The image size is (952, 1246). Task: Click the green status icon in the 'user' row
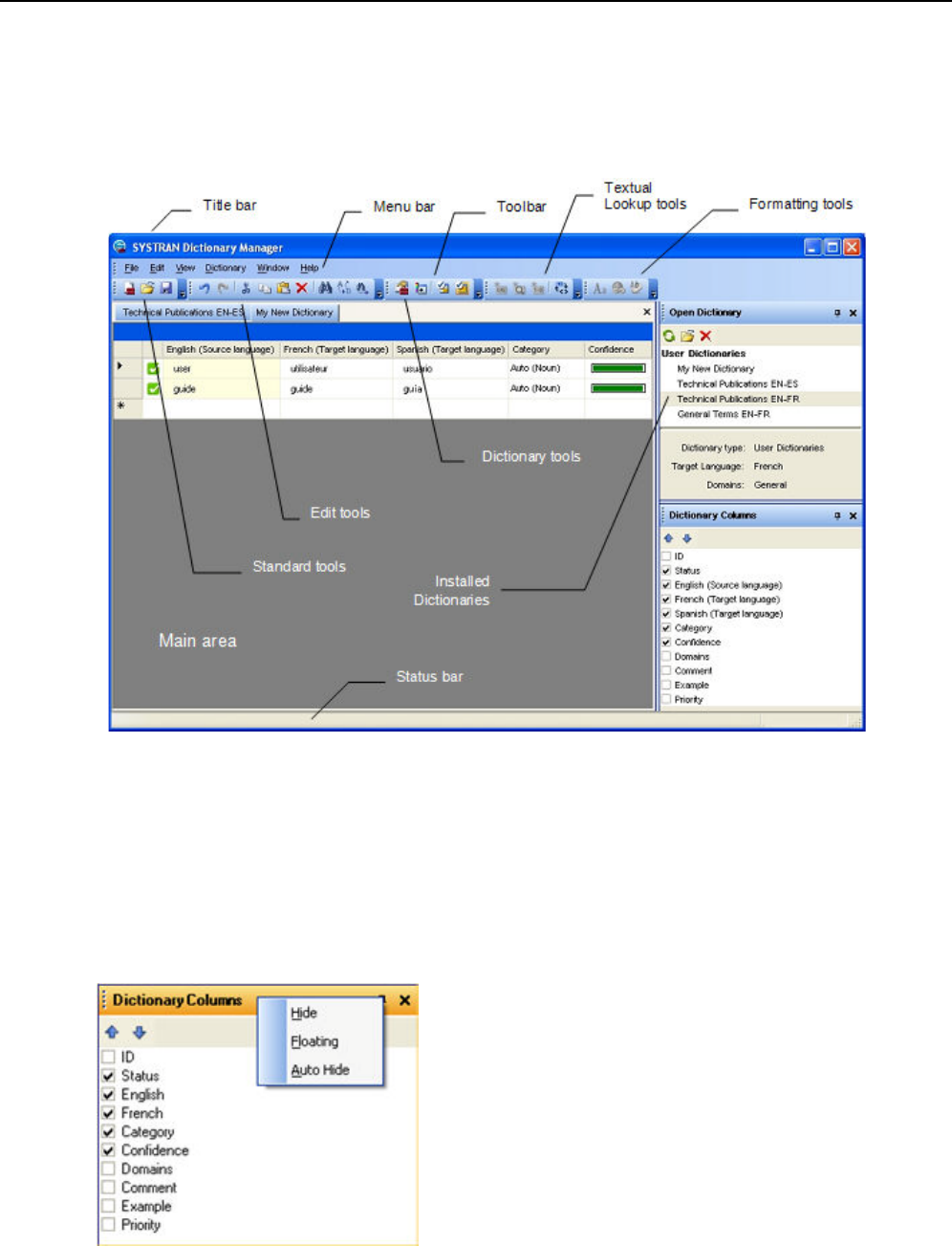[x=153, y=368]
